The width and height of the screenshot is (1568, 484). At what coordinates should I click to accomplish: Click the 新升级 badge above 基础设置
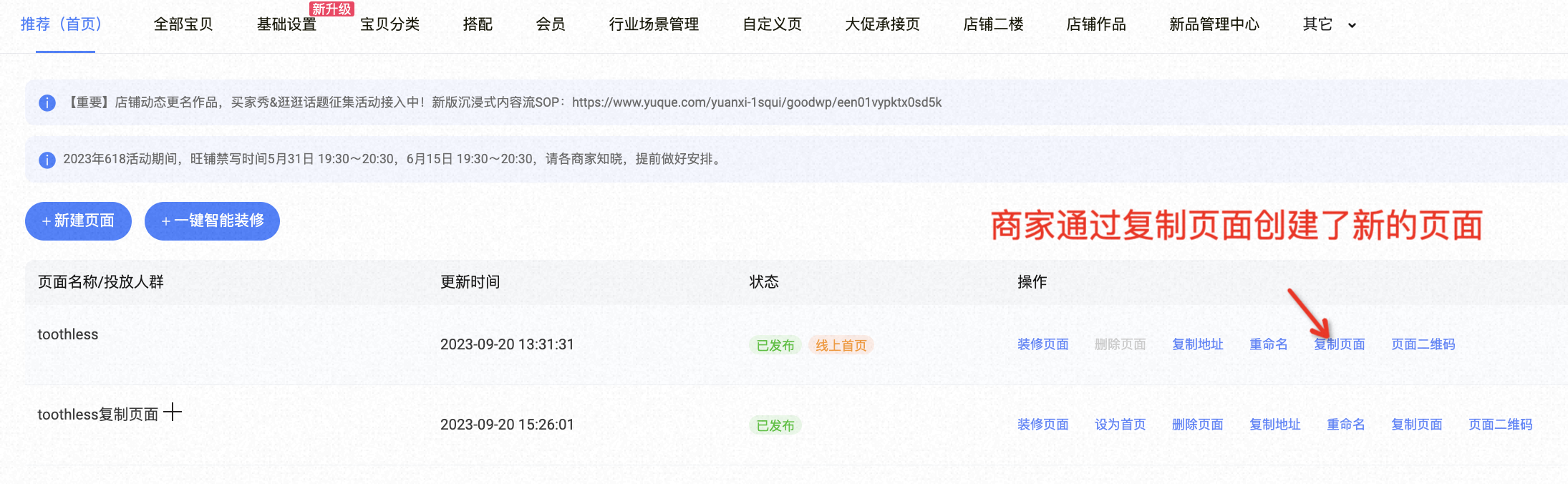[331, 9]
